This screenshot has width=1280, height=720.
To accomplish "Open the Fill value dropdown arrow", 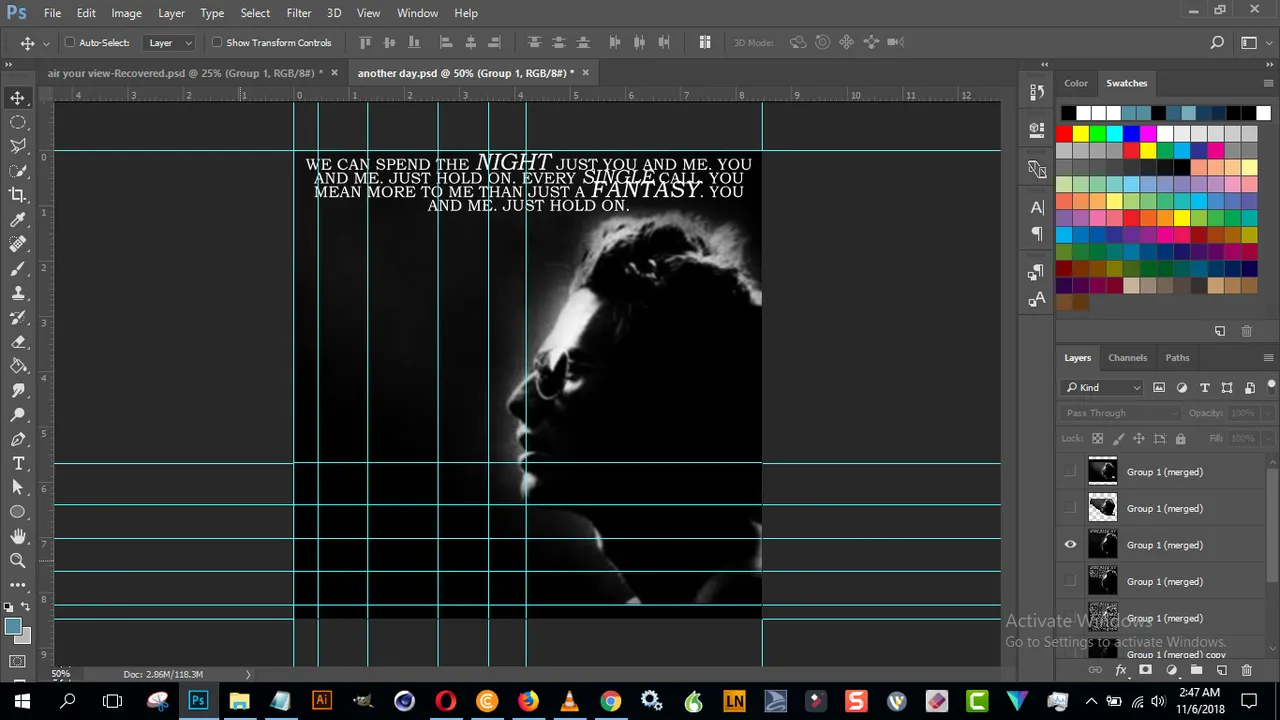I will (1267, 438).
